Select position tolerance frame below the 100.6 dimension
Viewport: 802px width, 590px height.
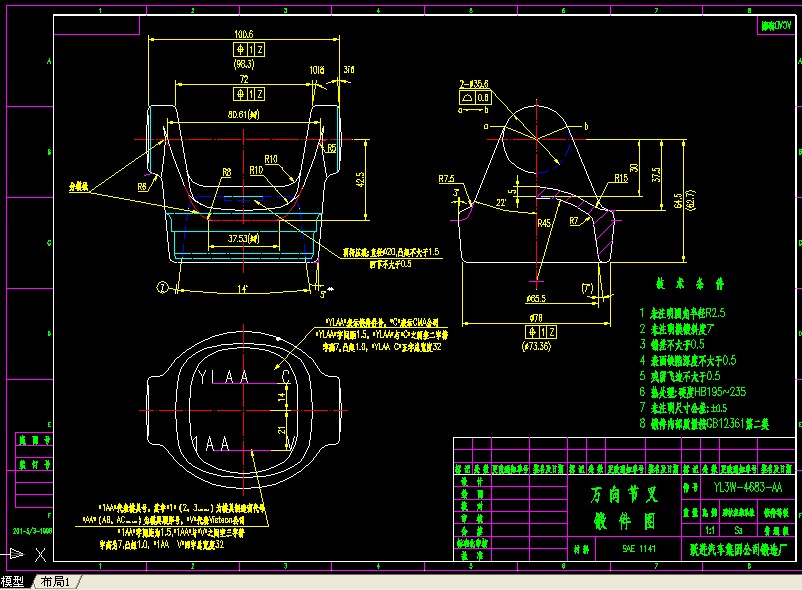point(247,50)
